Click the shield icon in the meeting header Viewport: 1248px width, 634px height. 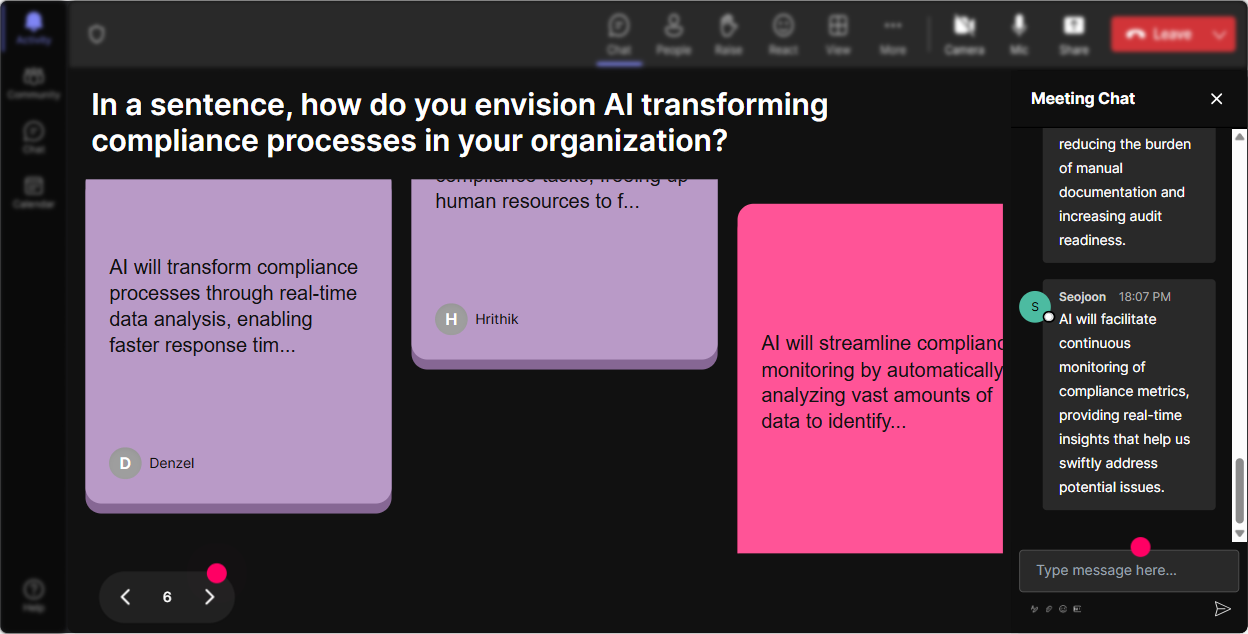96,35
